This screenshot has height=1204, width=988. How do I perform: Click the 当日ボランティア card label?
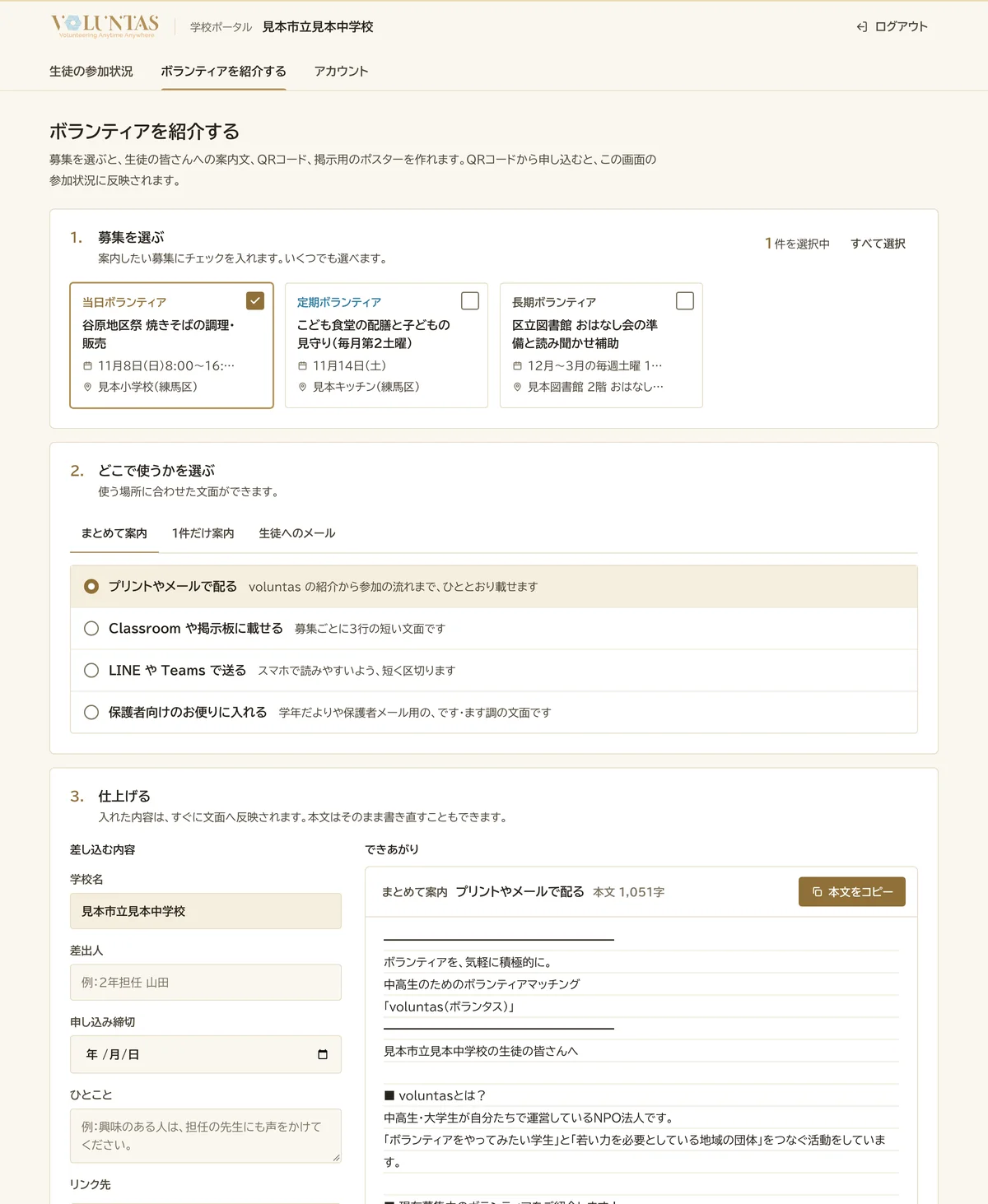point(124,302)
